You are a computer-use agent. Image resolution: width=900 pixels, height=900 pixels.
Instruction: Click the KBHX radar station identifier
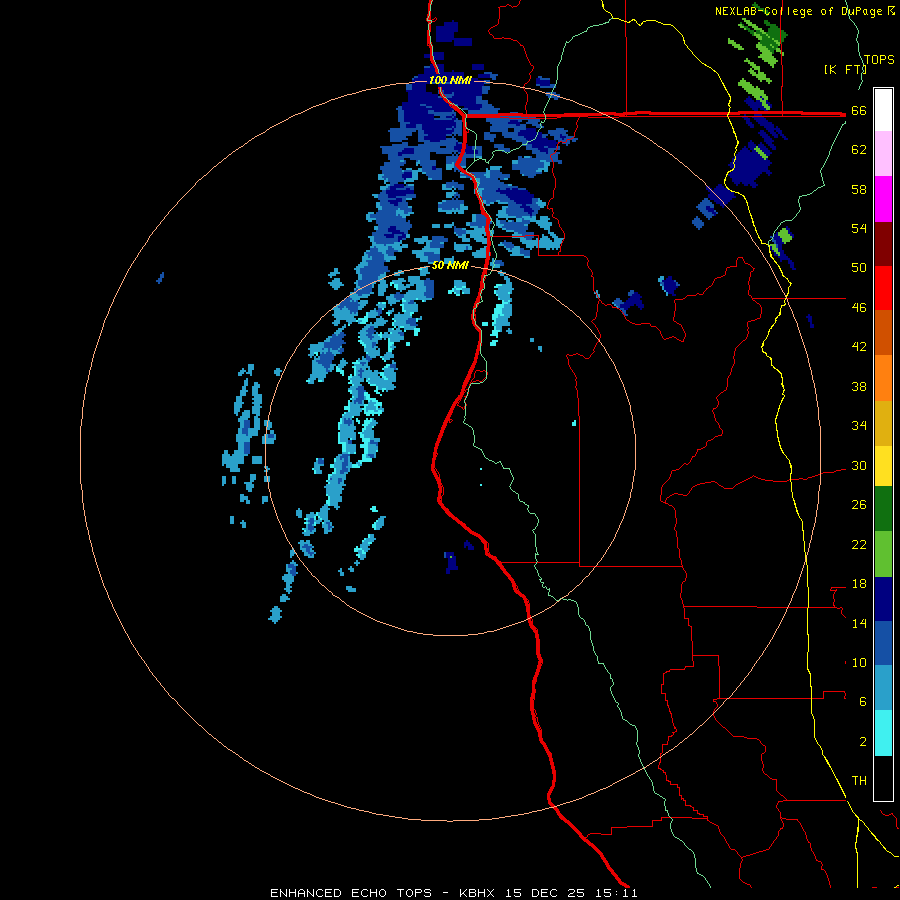476,893
